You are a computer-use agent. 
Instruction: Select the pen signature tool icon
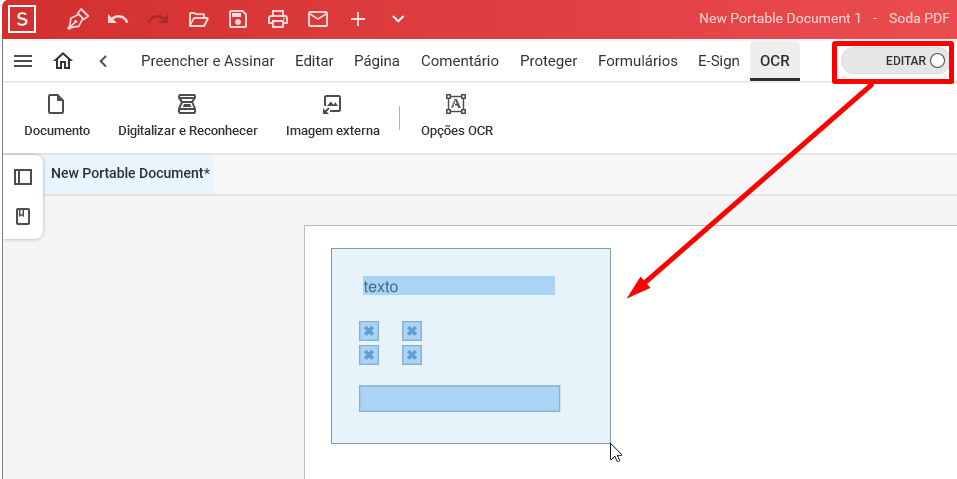(78, 20)
